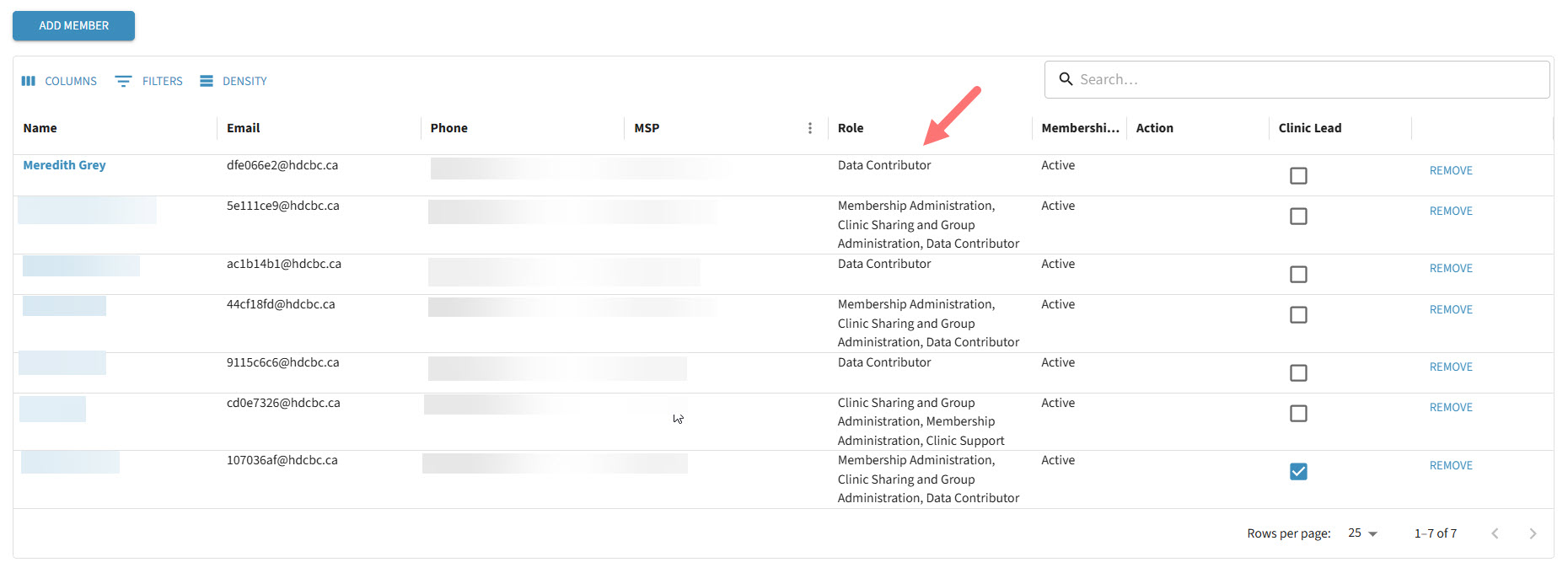Remove the member 9115c6c6@hdcbc.ca

[1450, 367]
